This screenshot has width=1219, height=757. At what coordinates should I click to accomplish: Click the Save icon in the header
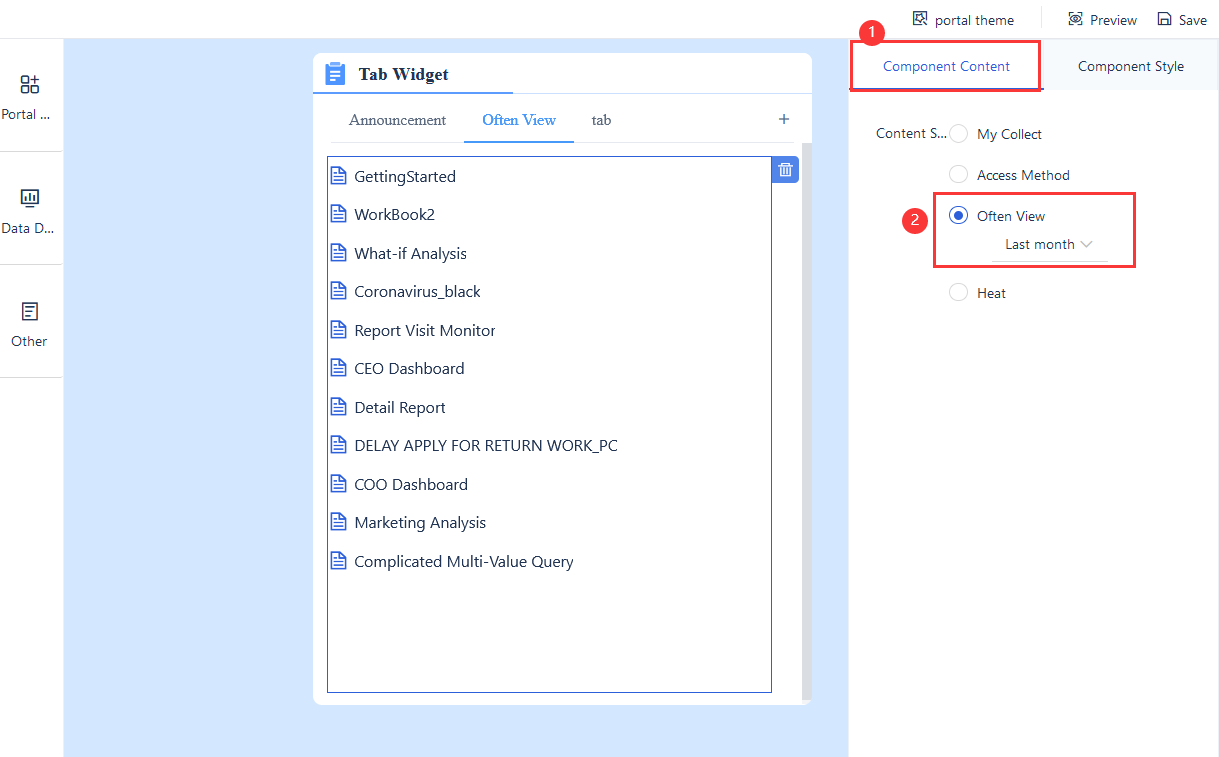point(1165,19)
